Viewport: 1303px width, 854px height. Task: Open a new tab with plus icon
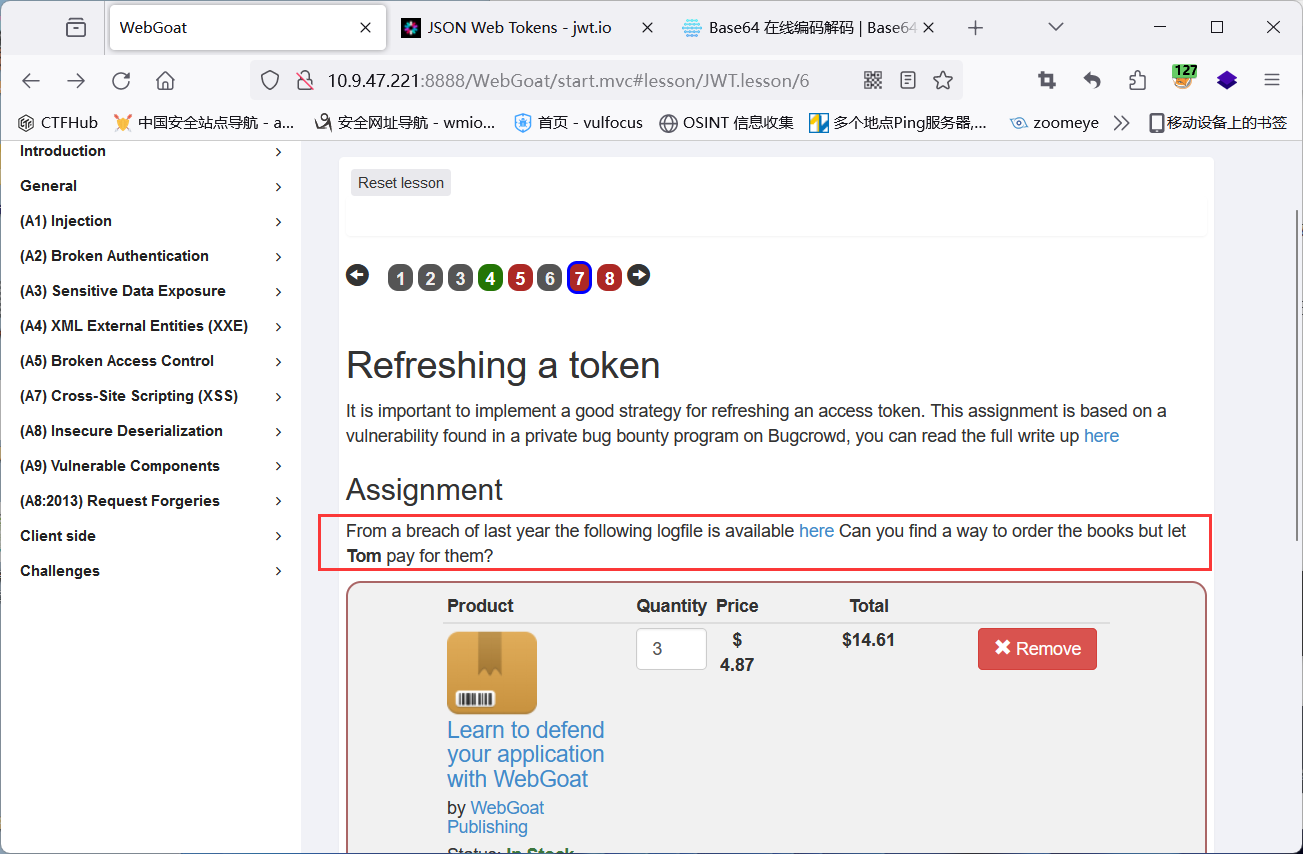(x=976, y=28)
